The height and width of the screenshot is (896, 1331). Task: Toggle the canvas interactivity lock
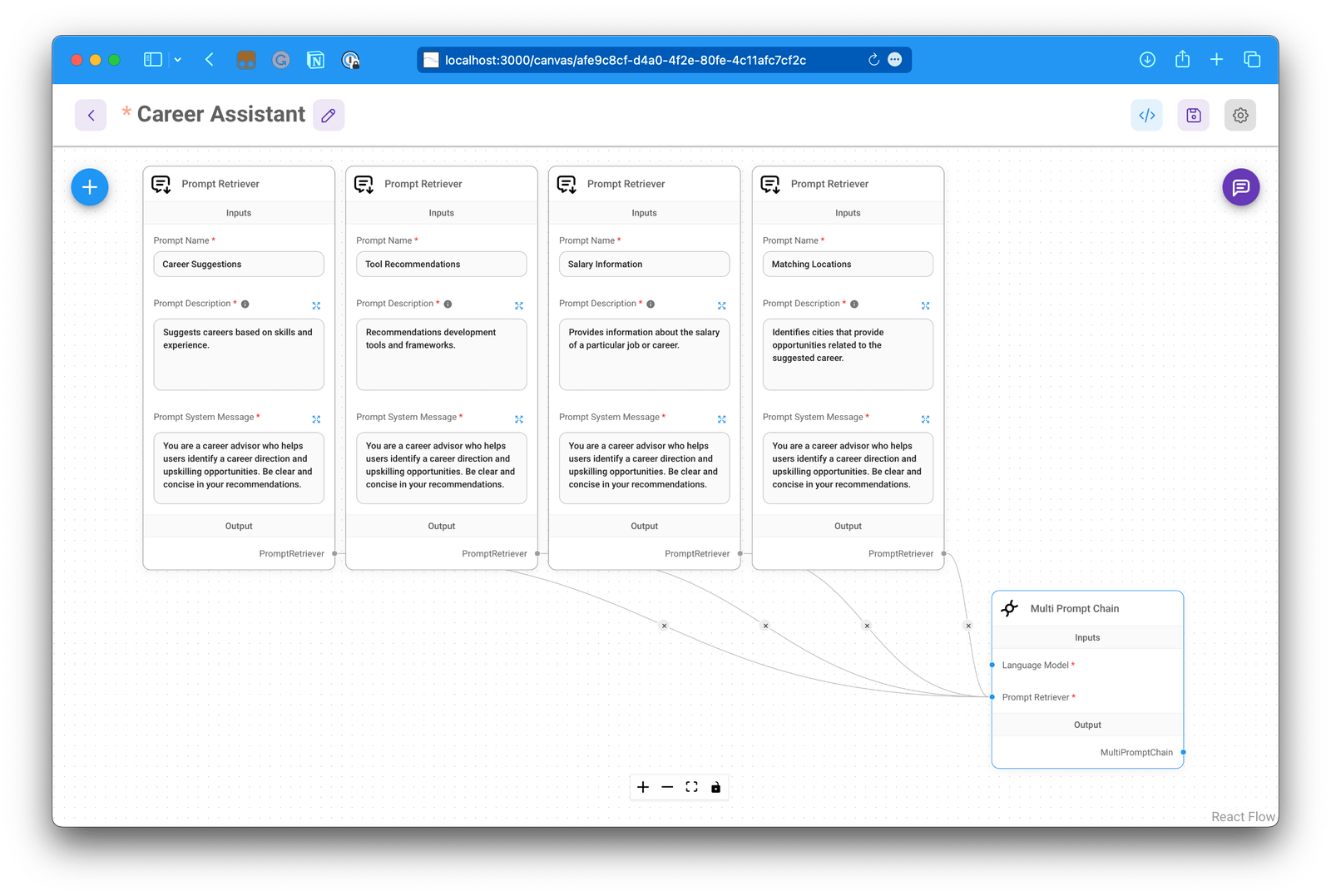[715, 787]
